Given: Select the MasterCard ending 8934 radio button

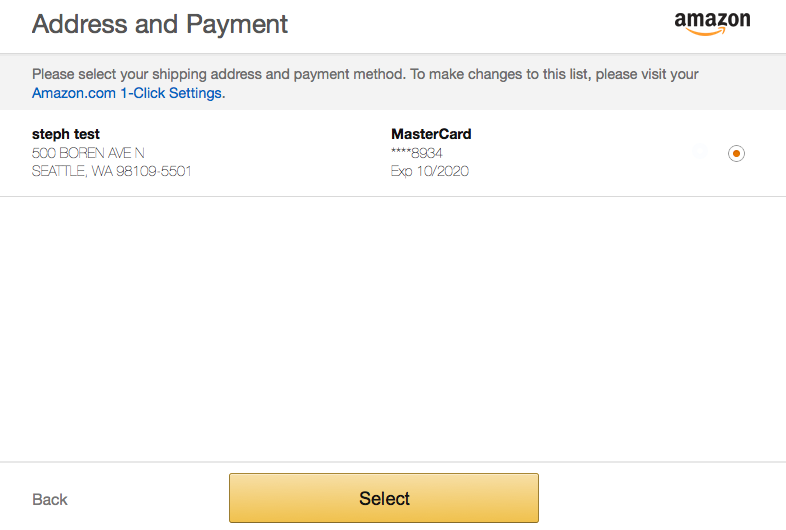Looking at the screenshot, I should (x=736, y=153).
